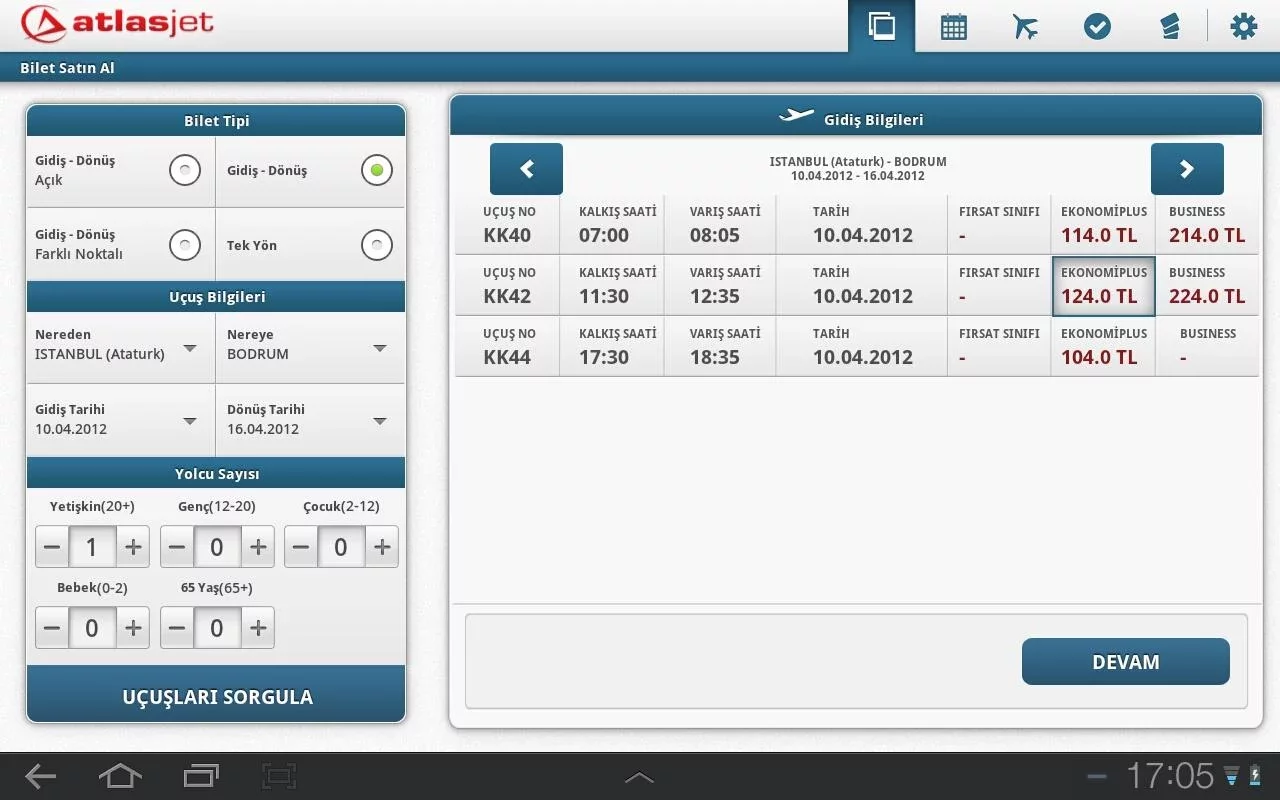Tap arrival time 18:35
Image resolution: width=1280 pixels, height=800 pixels.
(x=714, y=357)
